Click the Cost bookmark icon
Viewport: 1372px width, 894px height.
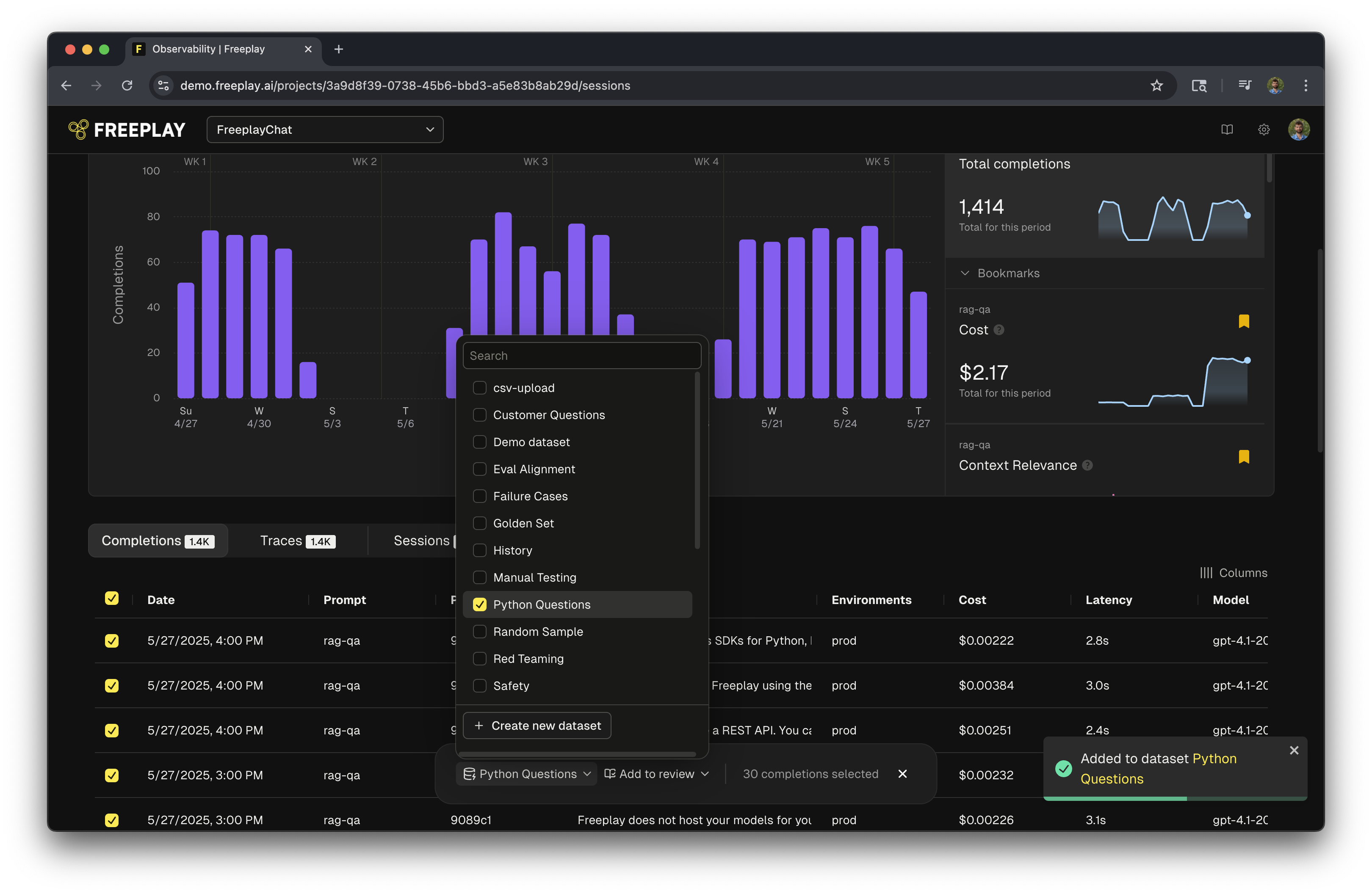(x=1243, y=321)
